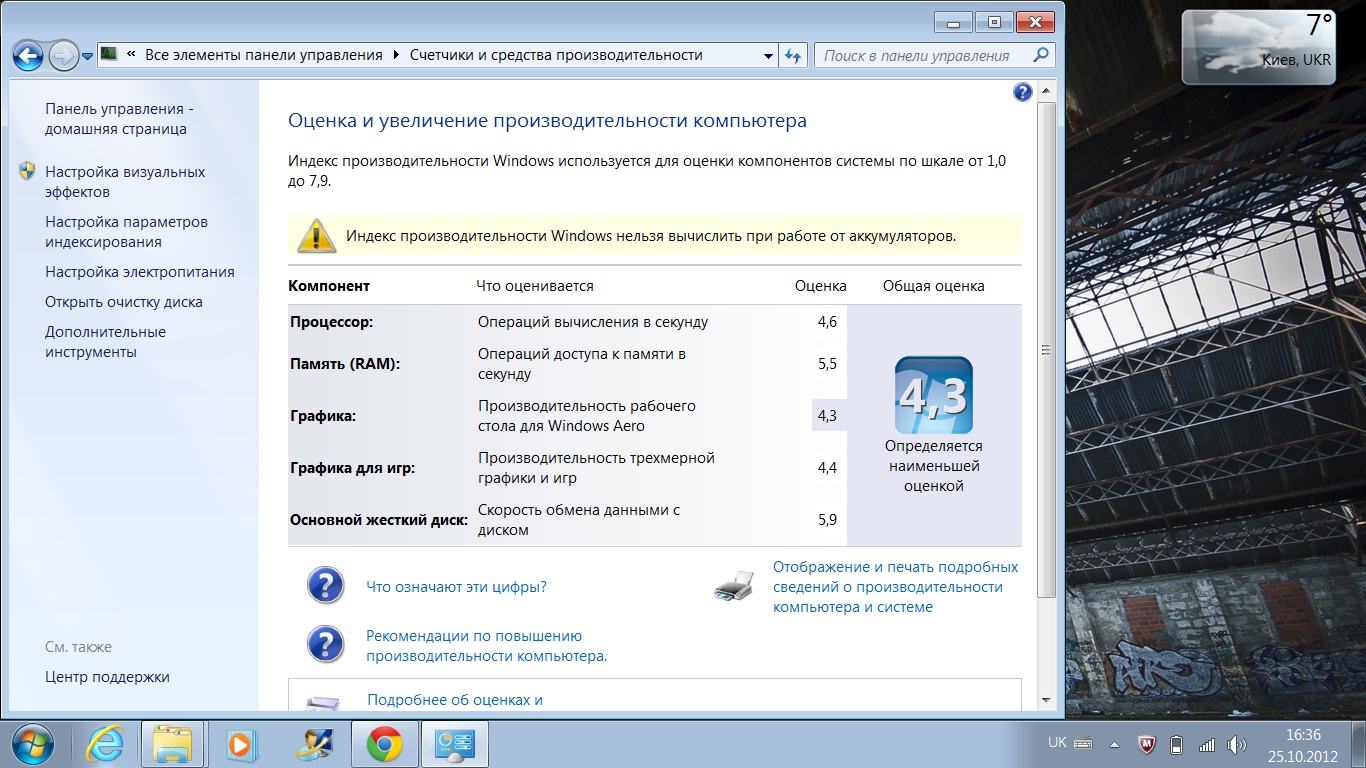This screenshot has height=768, width=1366.
Task: Click scrollbar up arrow in window
Action: [1046, 91]
